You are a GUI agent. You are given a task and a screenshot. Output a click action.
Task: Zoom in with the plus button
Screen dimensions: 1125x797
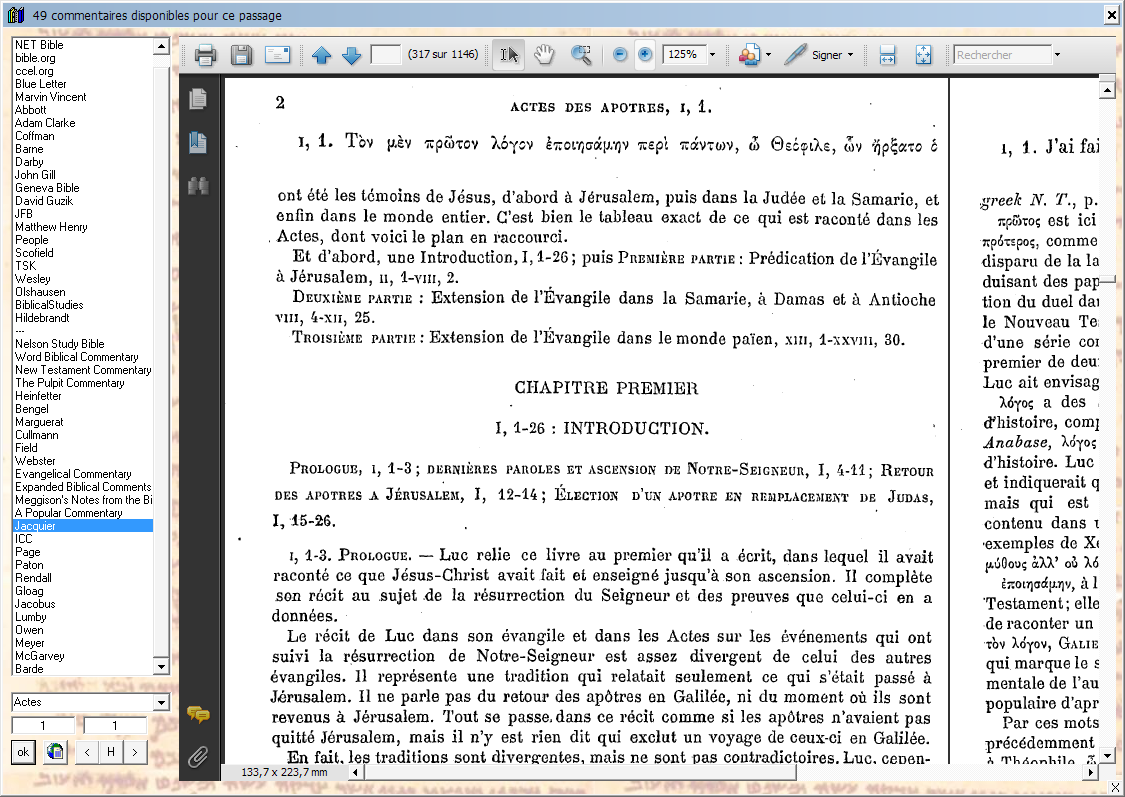pos(645,55)
